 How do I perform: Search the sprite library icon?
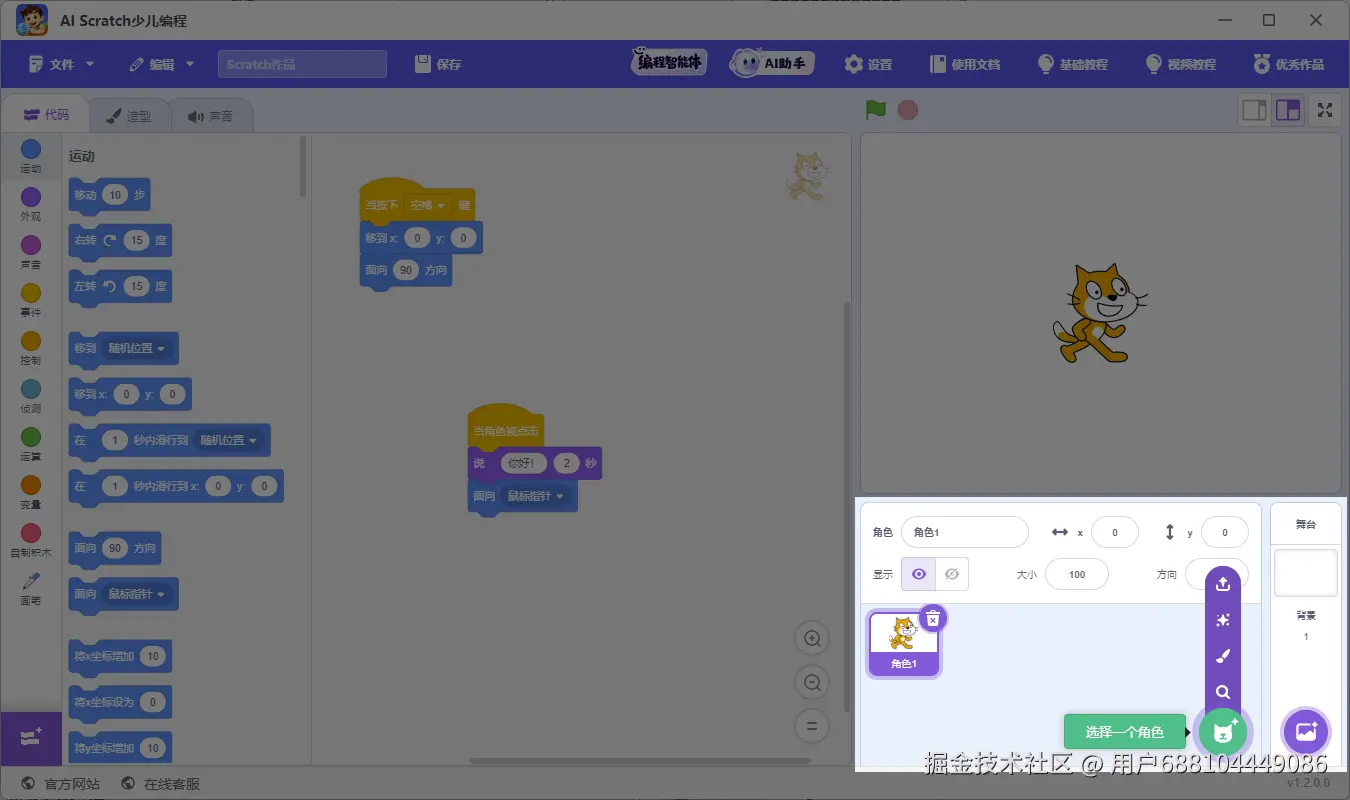point(1222,692)
